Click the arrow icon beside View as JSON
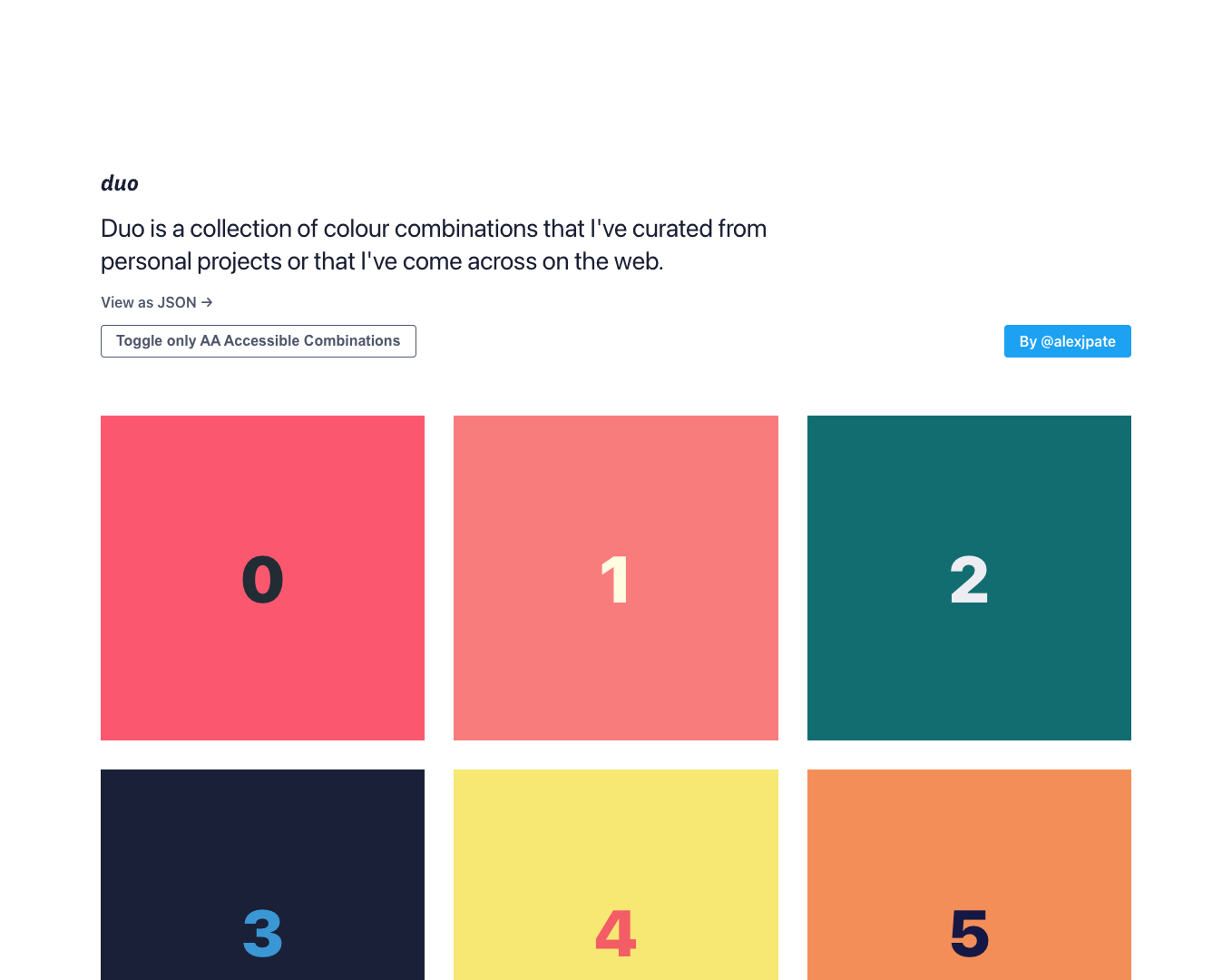The image size is (1232, 980). [x=207, y=302]
